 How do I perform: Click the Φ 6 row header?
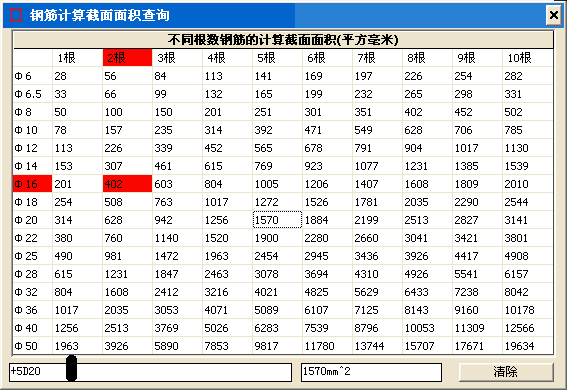tap(33, 76)
